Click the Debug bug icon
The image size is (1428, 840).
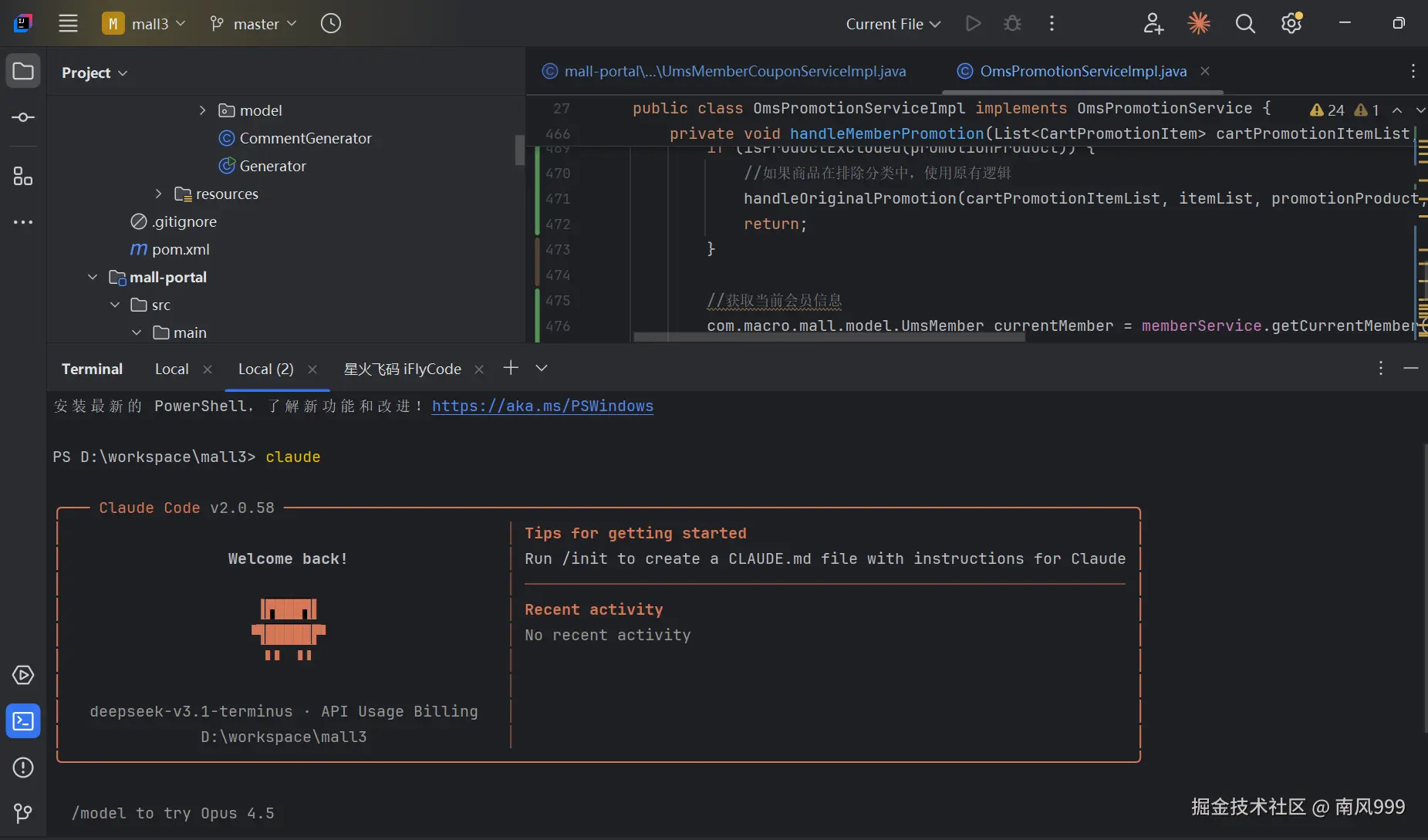[x=1012, y=24]
